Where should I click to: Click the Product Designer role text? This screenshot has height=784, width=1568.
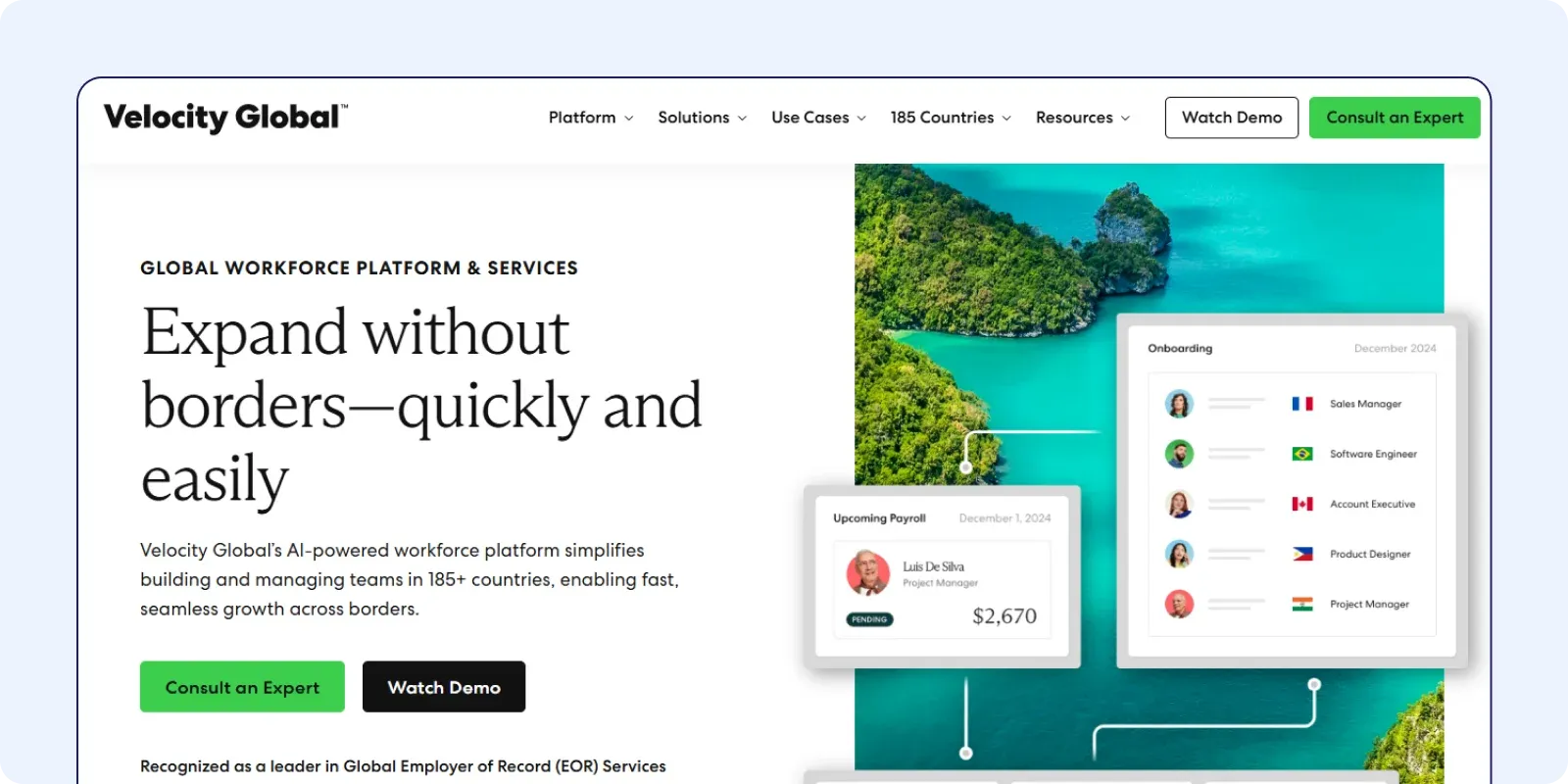(1370, 554)
